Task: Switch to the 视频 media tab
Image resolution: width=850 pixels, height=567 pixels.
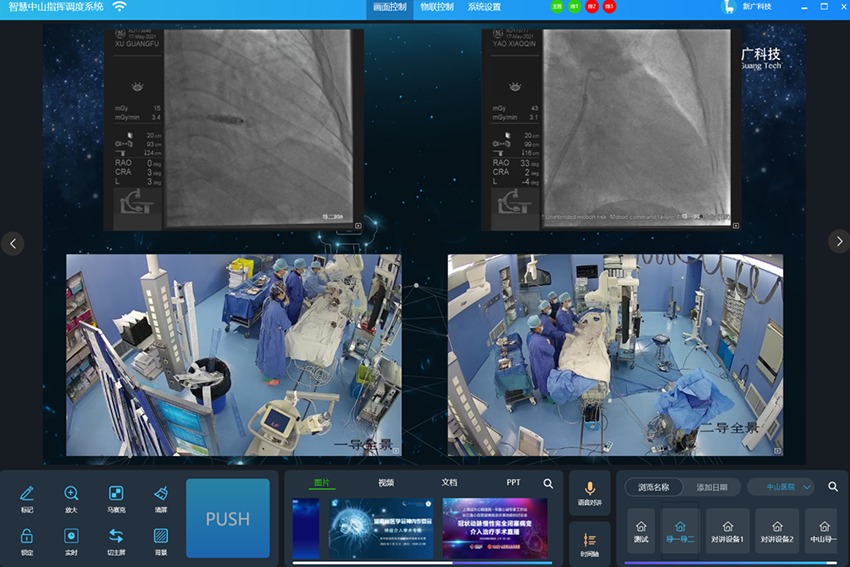Action: point(386,482)
